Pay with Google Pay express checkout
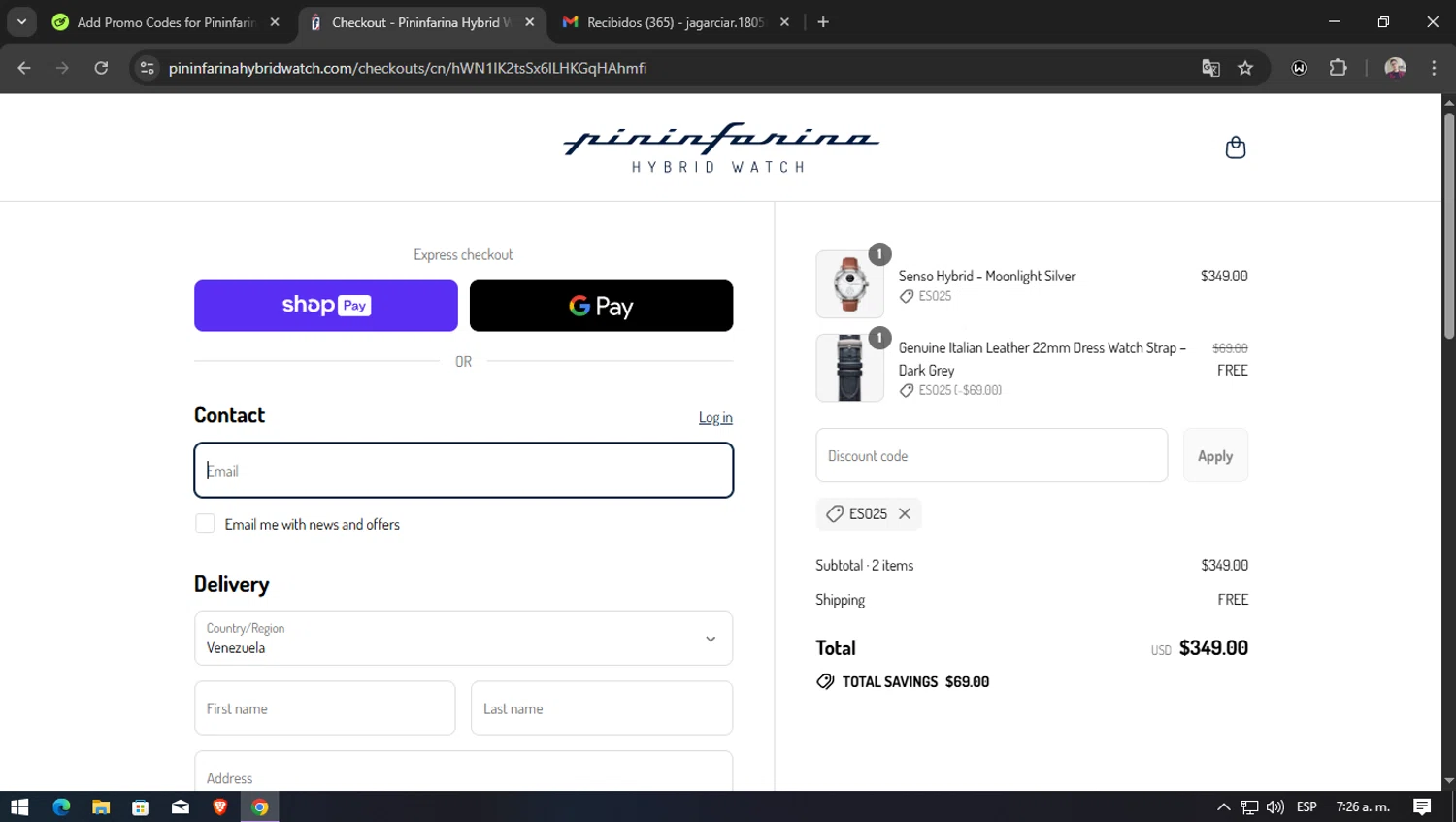 [x=601, y=306]
